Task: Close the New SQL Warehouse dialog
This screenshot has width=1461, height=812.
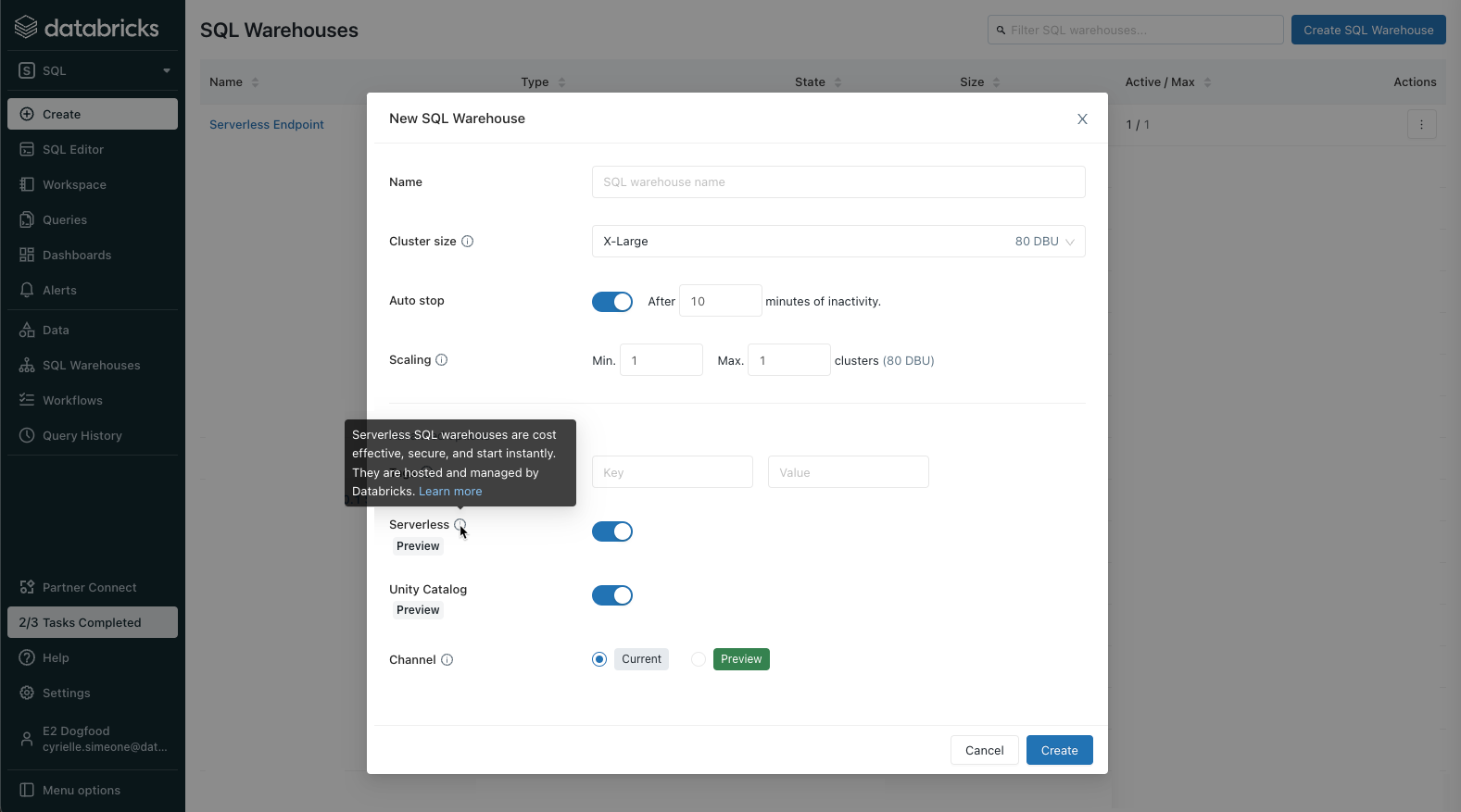Action: [1082, 119]
